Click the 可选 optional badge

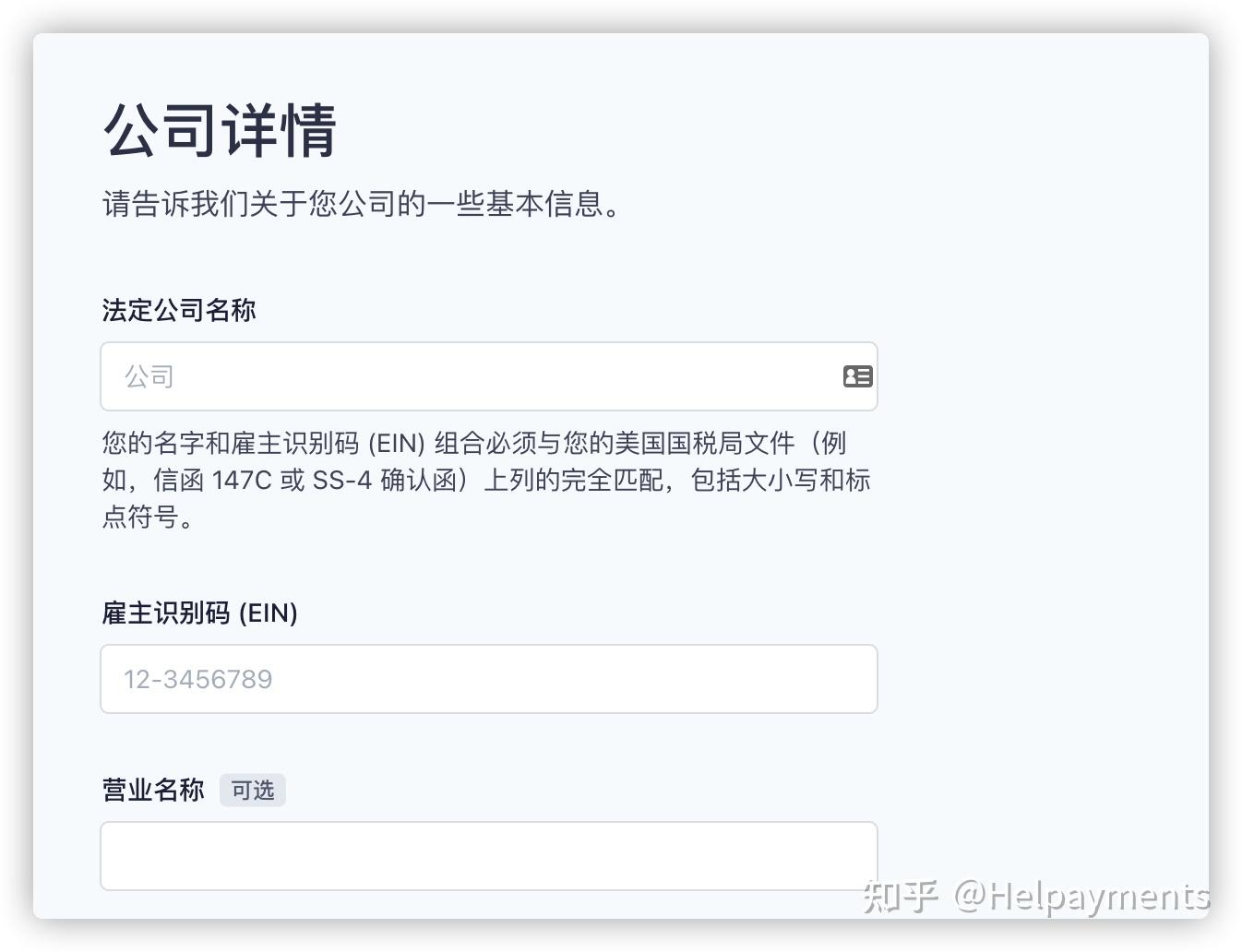point(253,791)
